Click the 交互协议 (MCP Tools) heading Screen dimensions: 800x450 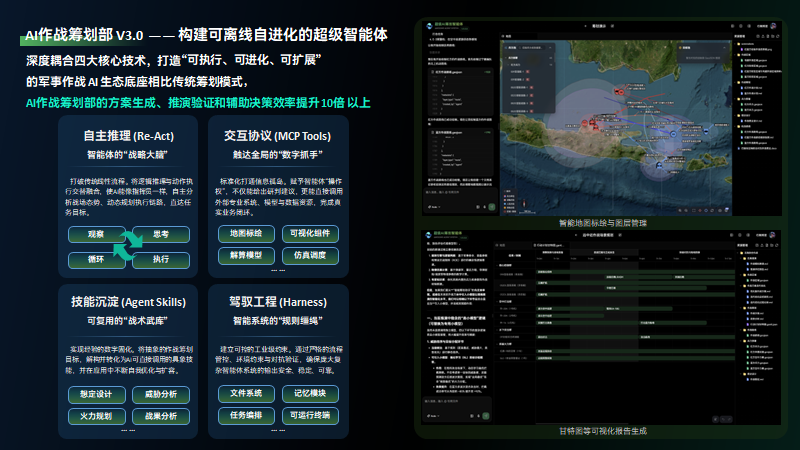coord(278,136)
